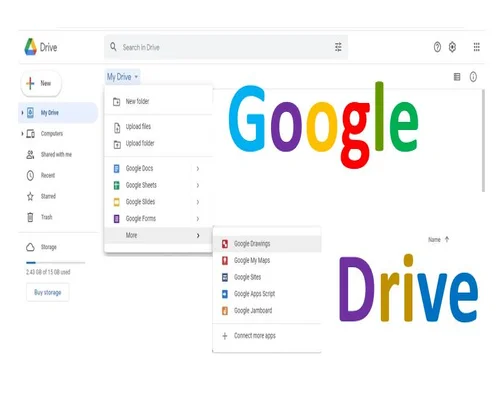Click the storage used text
The image size is (500, 400).
tap(48, 272)
